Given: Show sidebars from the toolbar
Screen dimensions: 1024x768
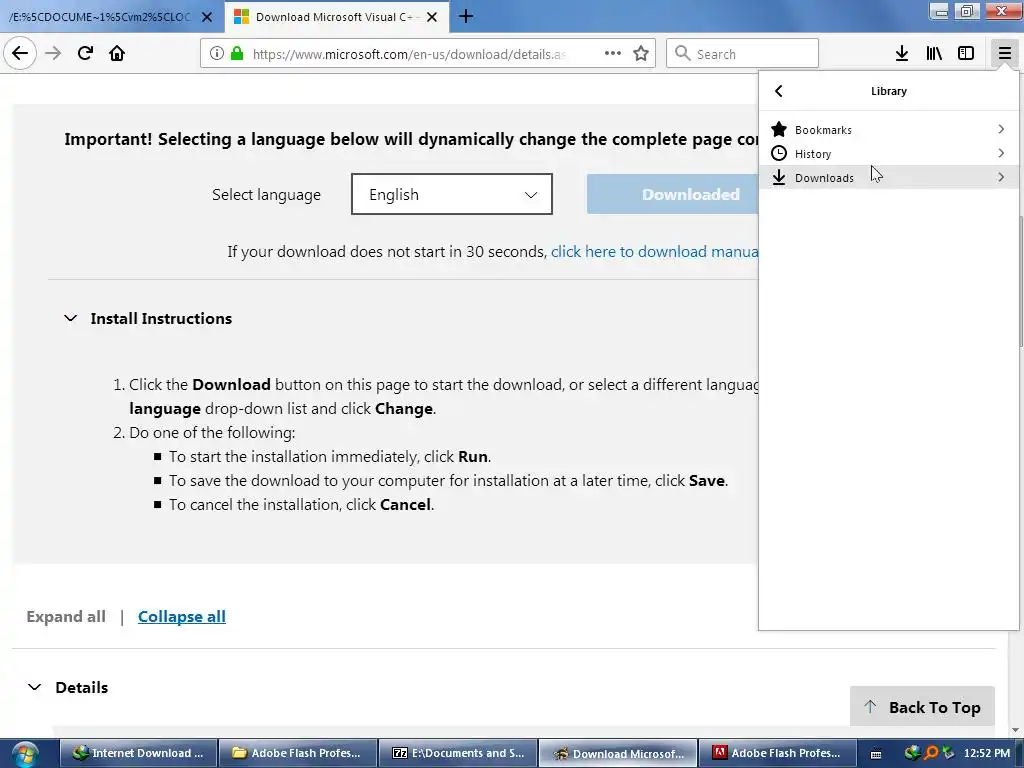Looking at the screenshot, I should 966,54.
